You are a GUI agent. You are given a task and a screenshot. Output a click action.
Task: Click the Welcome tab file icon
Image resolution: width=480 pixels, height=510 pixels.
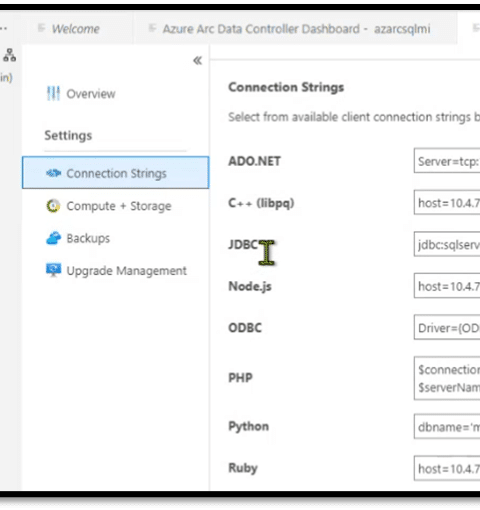(x=41, y=28)
